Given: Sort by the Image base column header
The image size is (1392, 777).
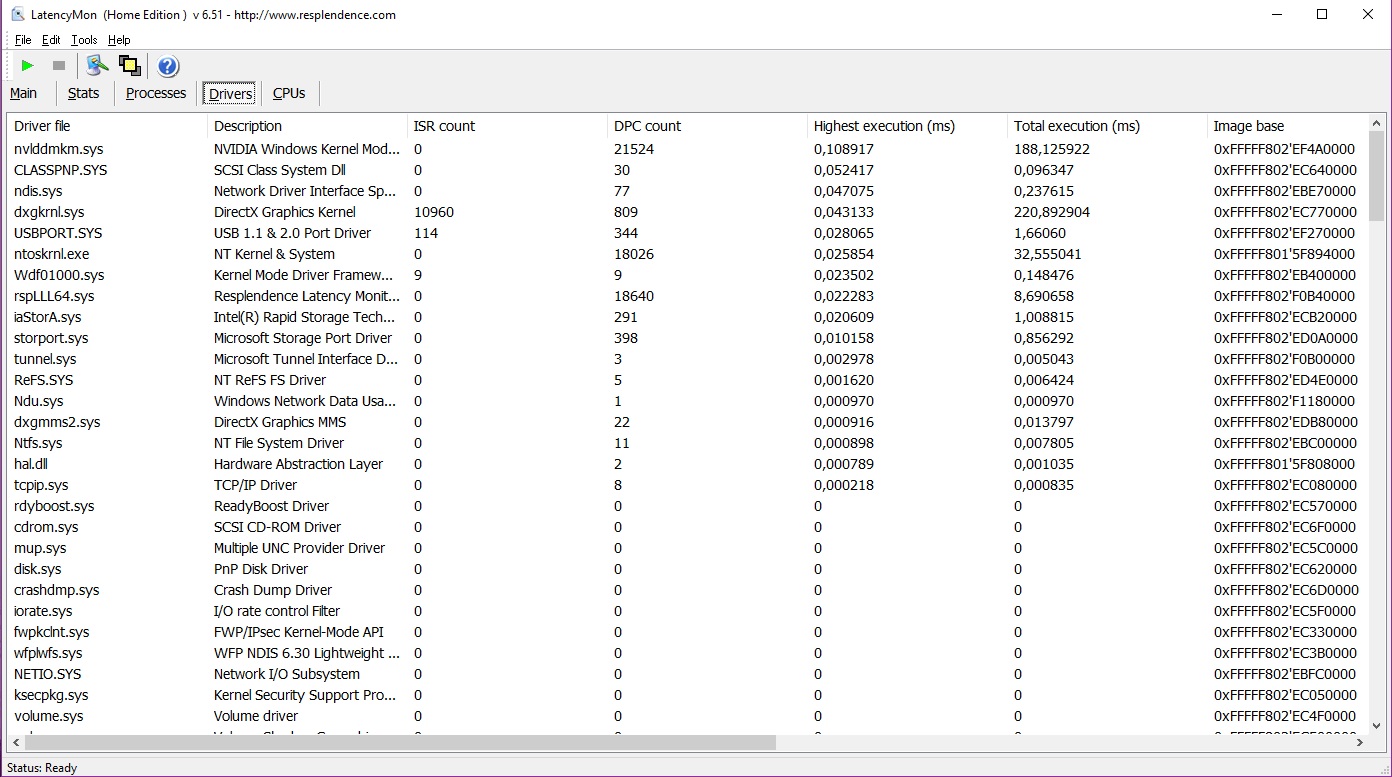Looking at the screenshot, I should click(x=1288, y=126).
